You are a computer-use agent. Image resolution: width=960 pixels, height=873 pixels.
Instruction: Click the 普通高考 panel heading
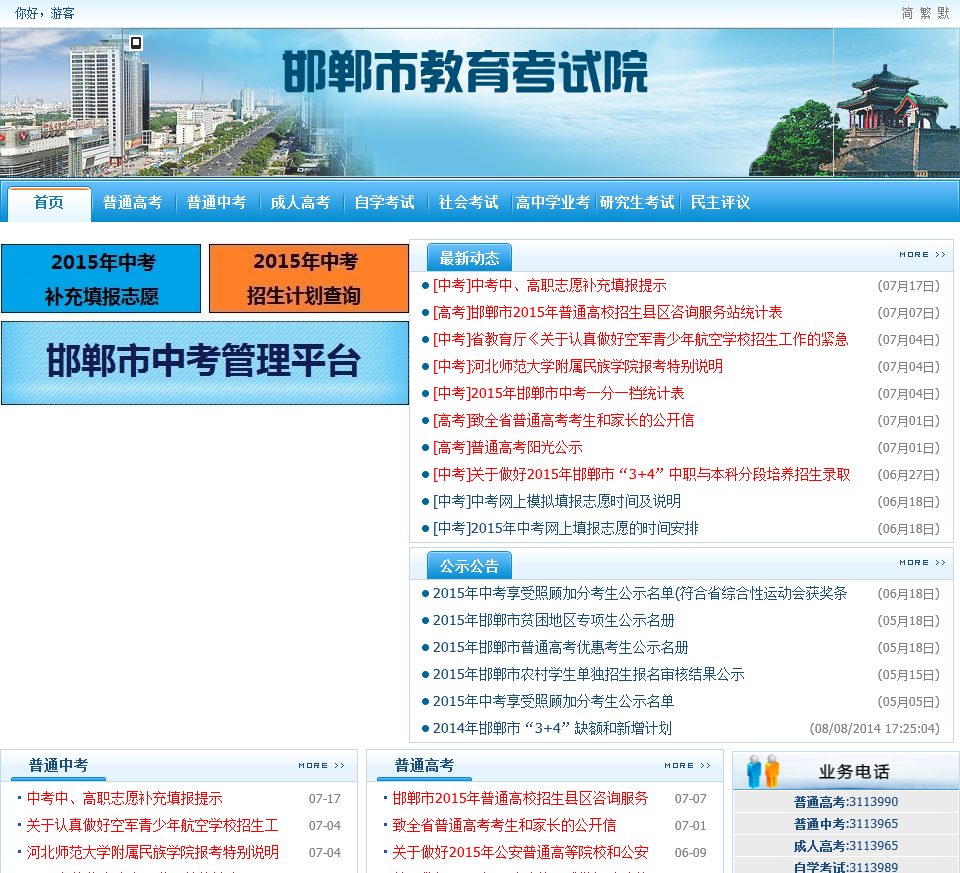[424, 765]
